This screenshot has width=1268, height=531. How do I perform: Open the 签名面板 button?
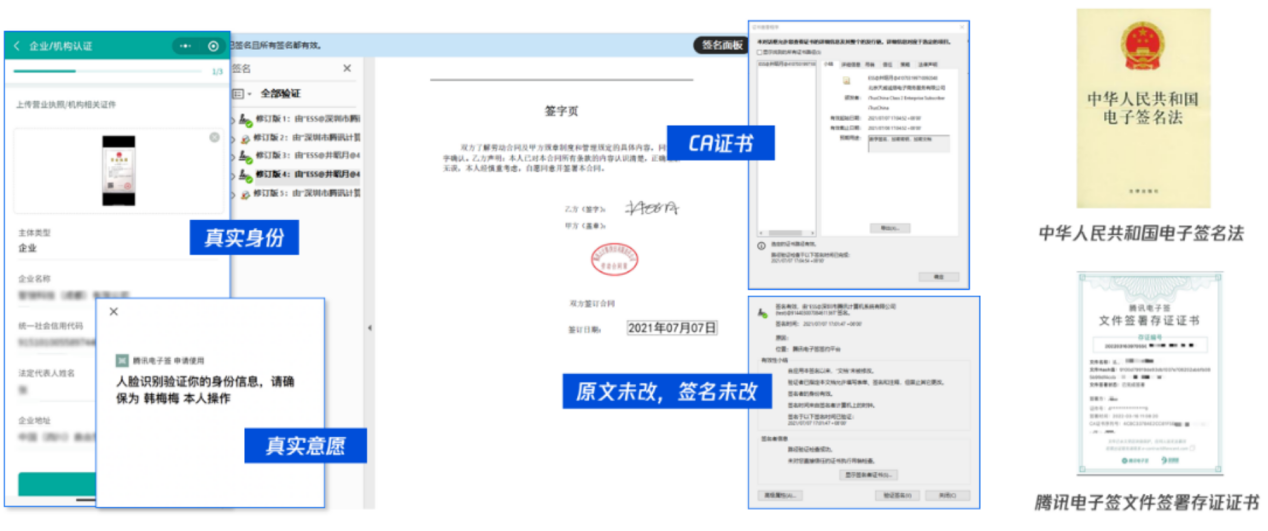tap(720, 45)
